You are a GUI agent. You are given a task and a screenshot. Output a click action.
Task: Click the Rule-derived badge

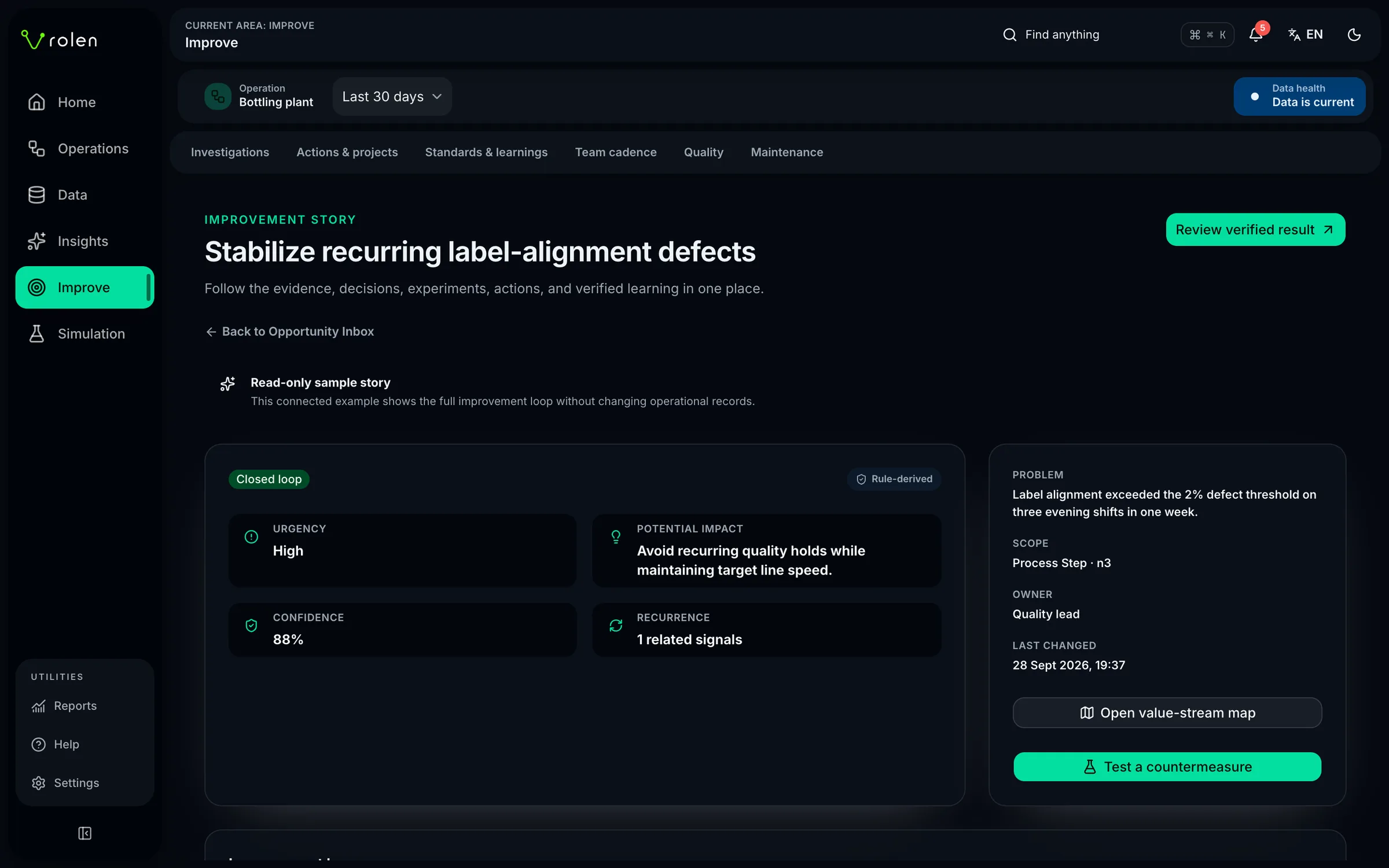point(894,479)
